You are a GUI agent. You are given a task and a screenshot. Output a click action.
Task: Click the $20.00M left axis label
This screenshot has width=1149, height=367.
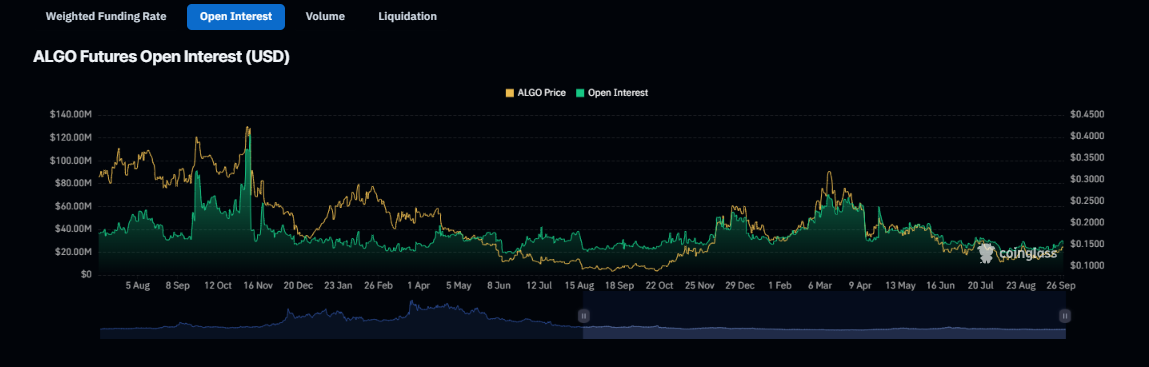pyautogui.click(x=72, y=252)
